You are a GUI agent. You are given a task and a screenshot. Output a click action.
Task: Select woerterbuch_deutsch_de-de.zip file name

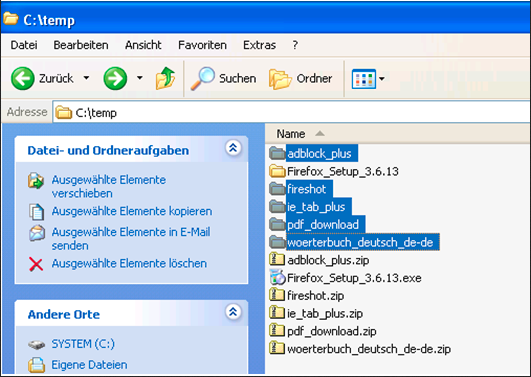click(x=369, y=349)
